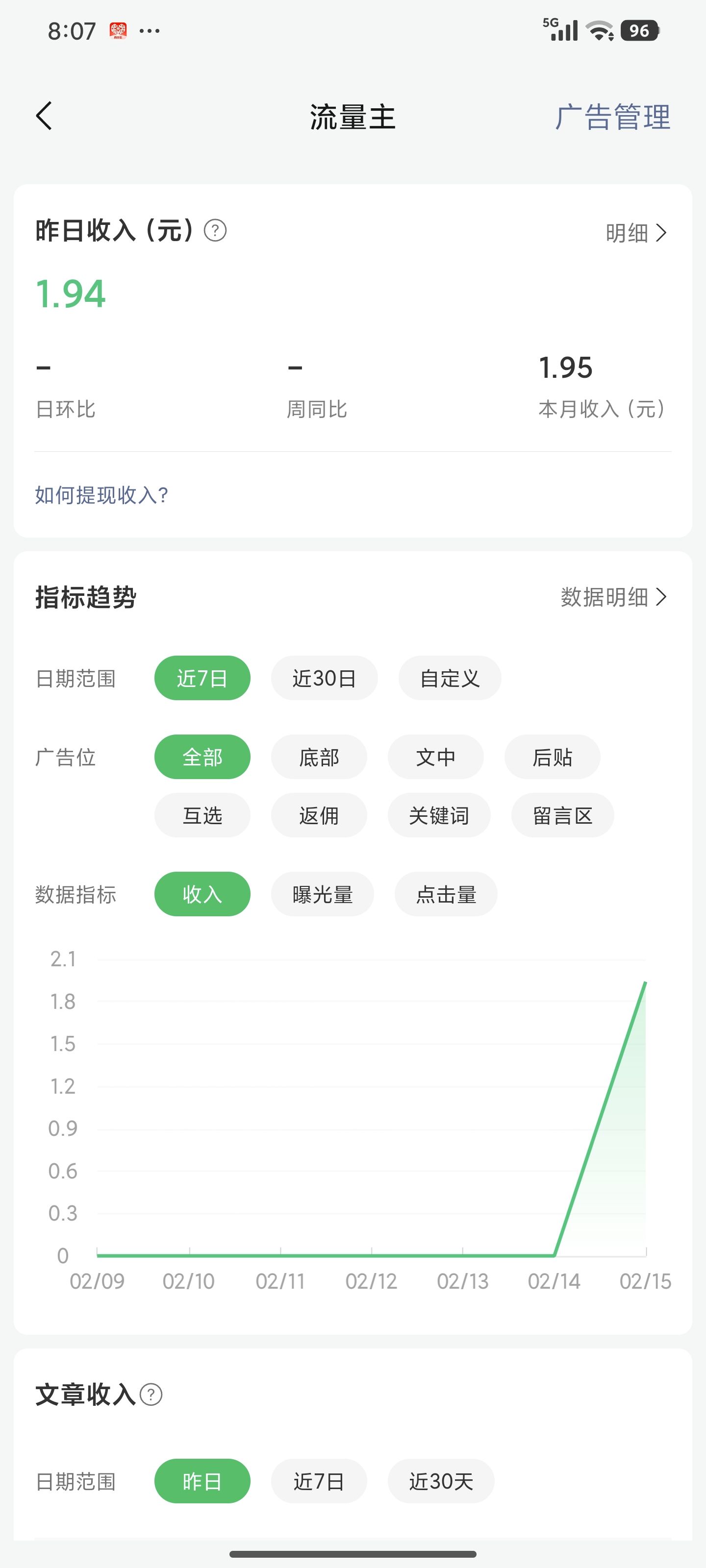Screen dimensions: 706x1568
Task: Tap the help icon beside 昨日收入
Action: pyautogui.click(x=215, y=231)
